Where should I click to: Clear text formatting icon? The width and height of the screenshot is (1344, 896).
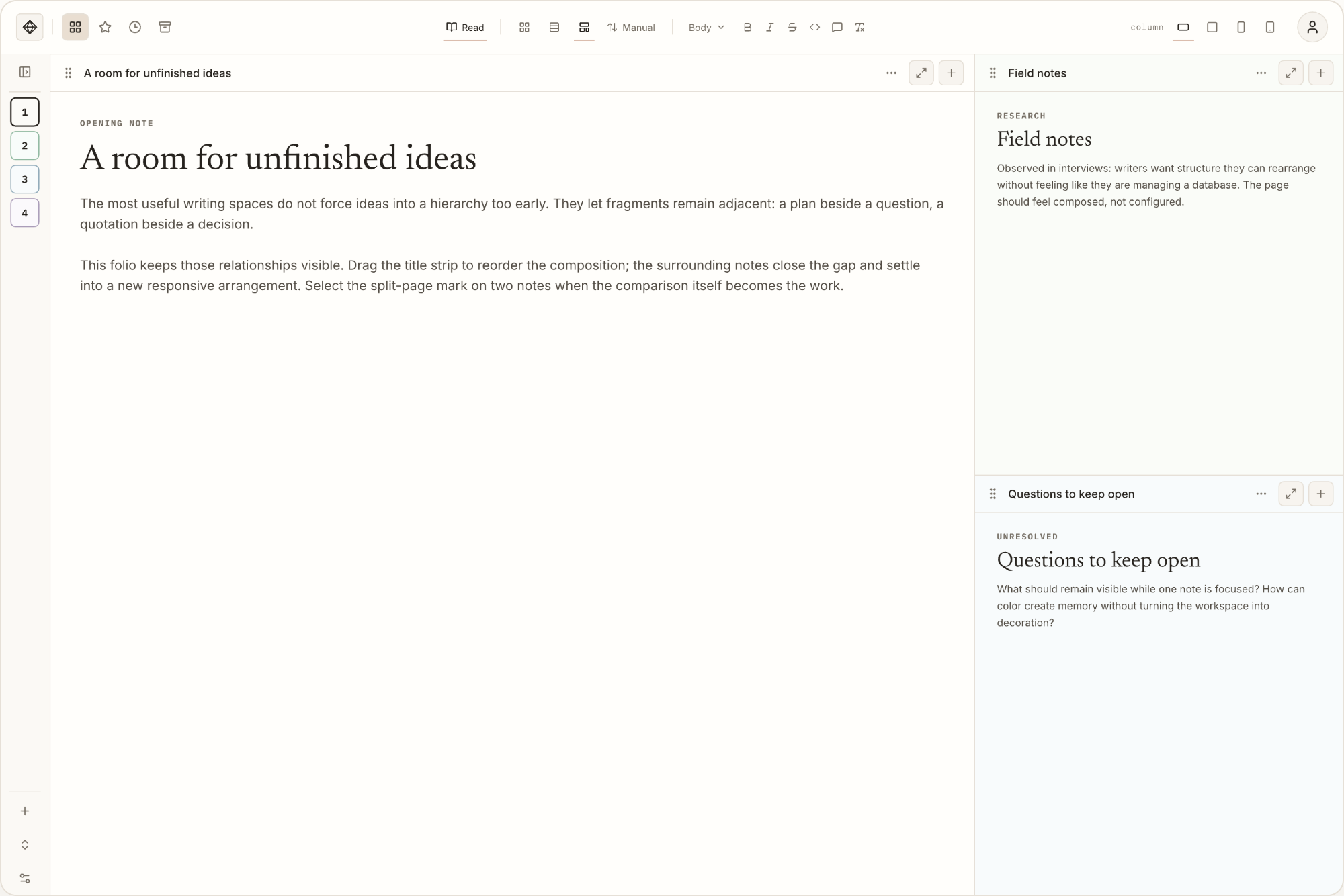click(859, 28)
